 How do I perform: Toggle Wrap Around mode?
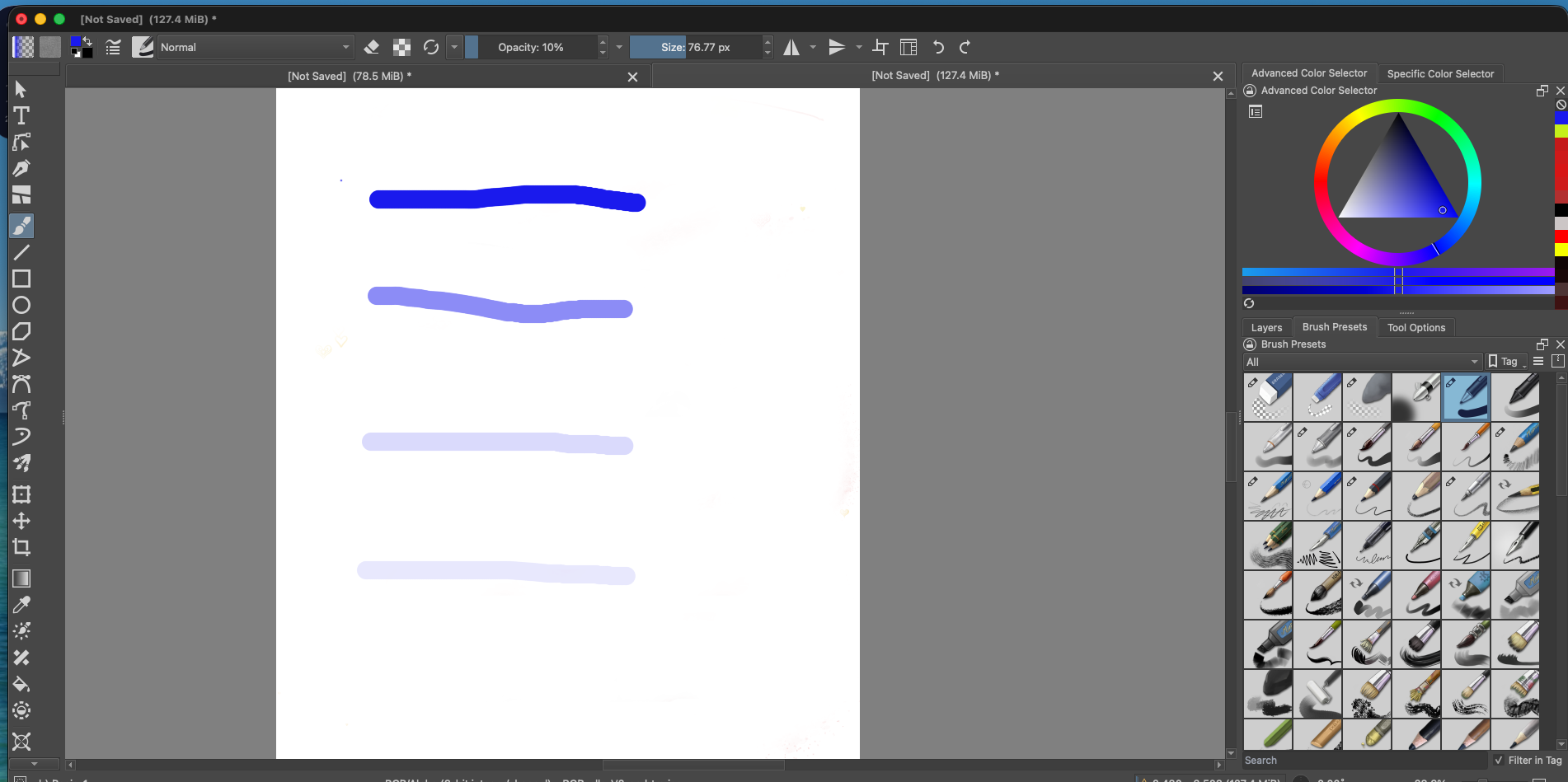coord(880,47)
